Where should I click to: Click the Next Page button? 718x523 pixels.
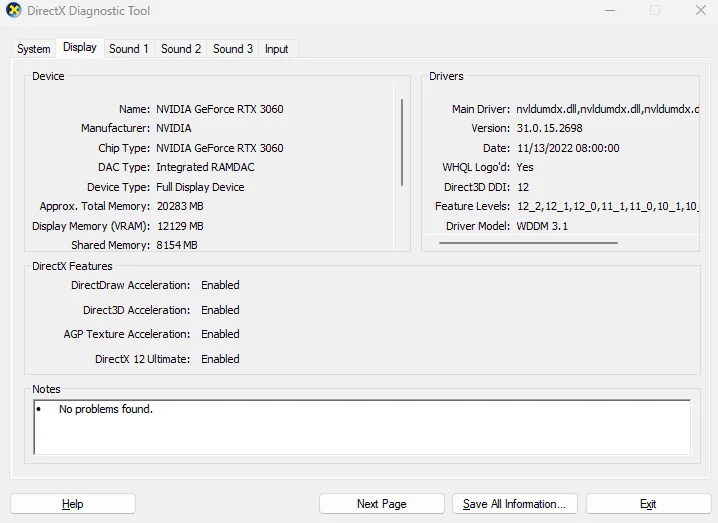(x=381, y=504)
